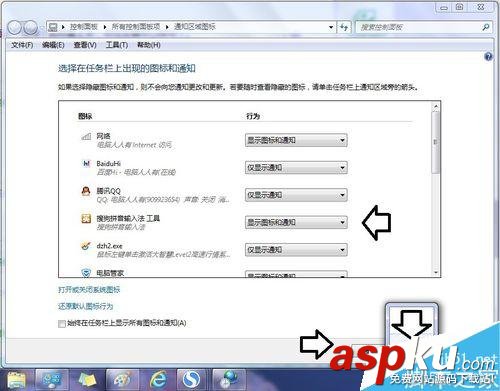This screenshot has width=500, height=391.
Task: Open behavior dropdown for 电脑管家
Action: [x=296, y=274]
